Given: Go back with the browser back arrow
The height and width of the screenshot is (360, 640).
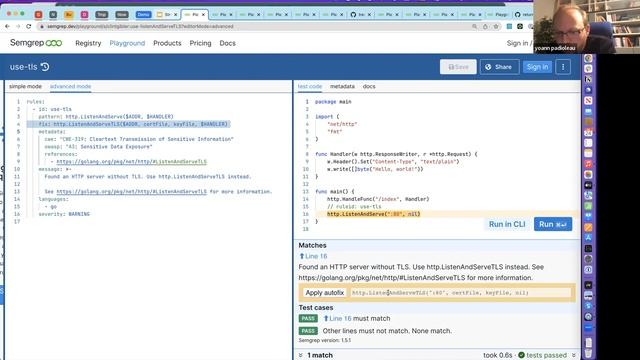Looking at the screenshot, I should 7,27.
